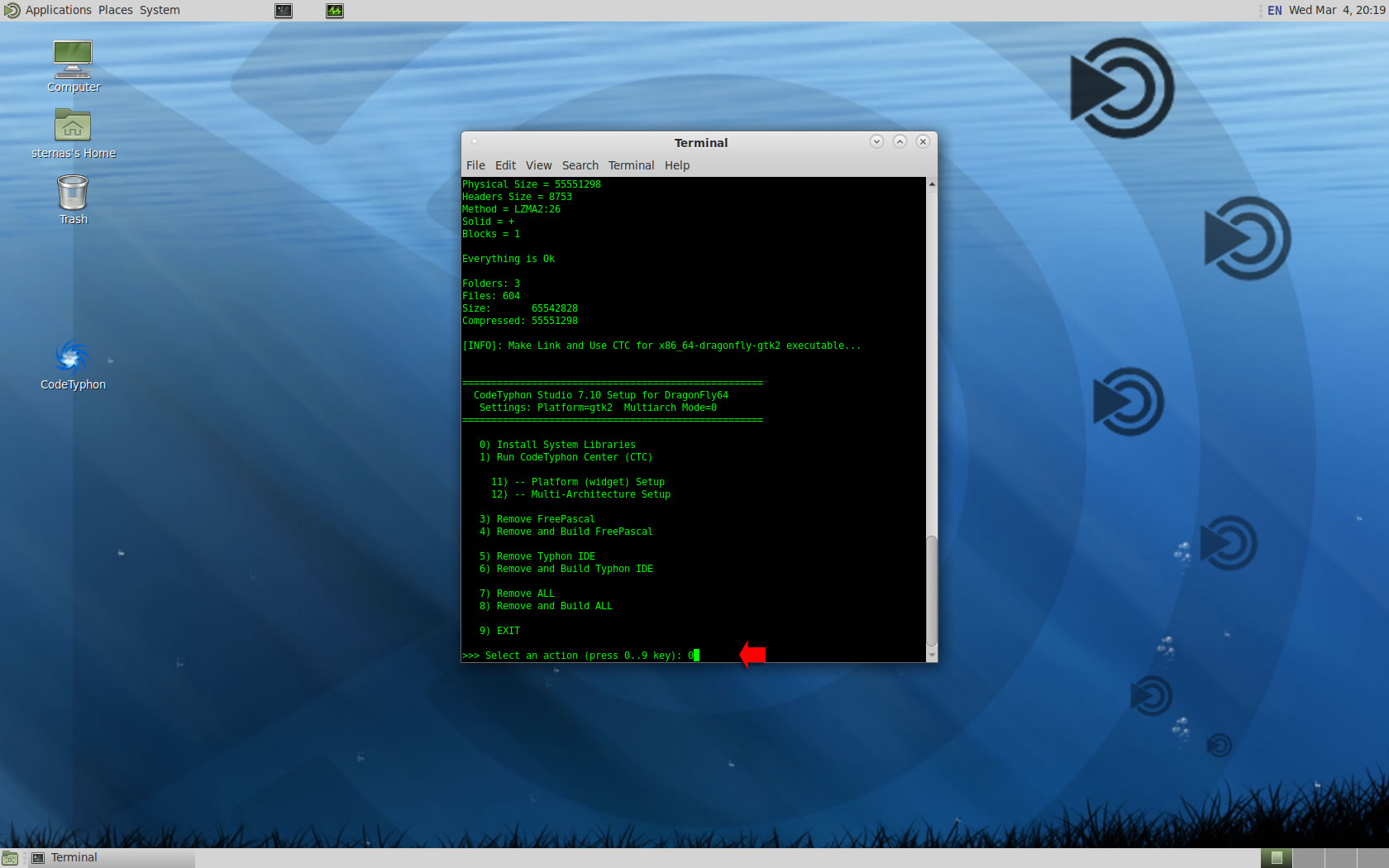1389x868 pixels.
Task: Click the show desktop icon in bottom panel
Action: point(10,858)
